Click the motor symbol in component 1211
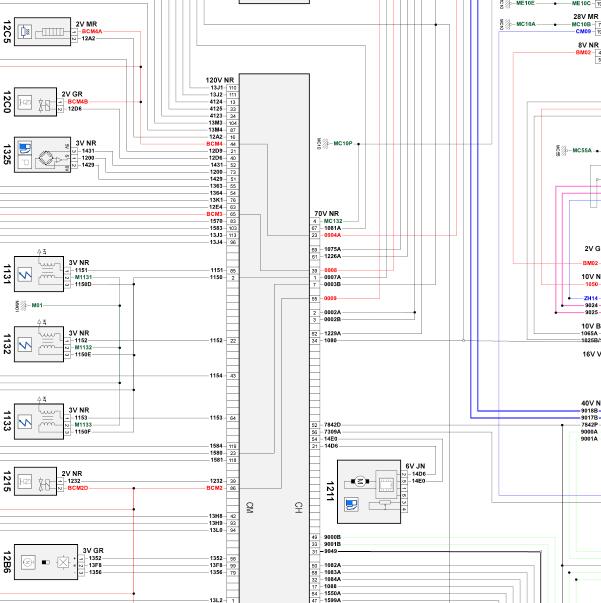This screenshot has width=601, height=603. 360,481
